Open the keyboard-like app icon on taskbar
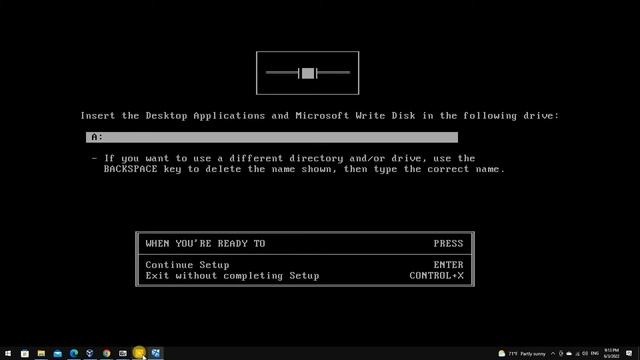This screenshot has width=640, height=360. click(x=123, y=353)
